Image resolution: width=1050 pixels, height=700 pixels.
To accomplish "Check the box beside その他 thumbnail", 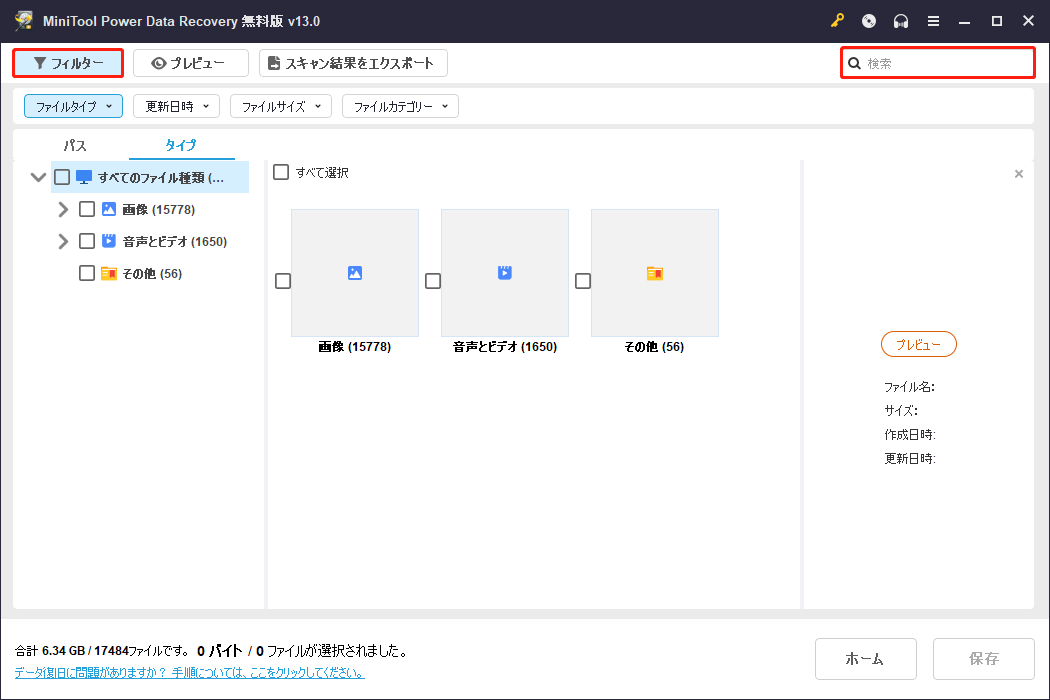I will point(583,281).
